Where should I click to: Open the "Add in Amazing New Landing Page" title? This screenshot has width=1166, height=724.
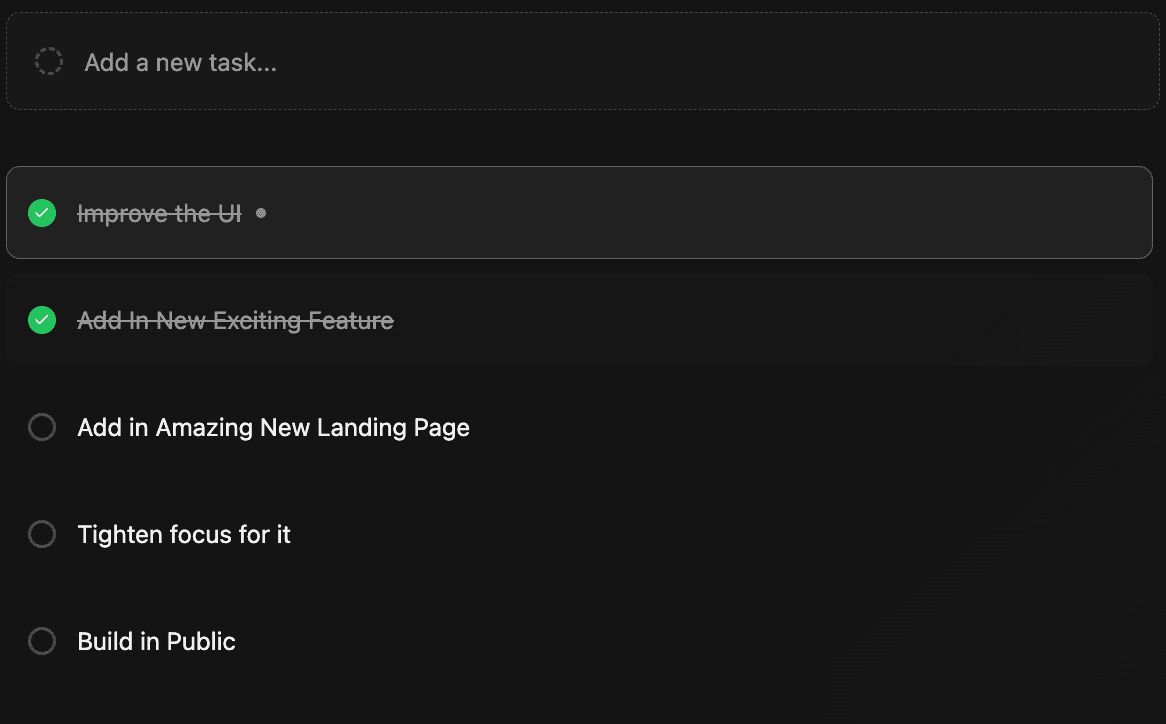[273, 428]
